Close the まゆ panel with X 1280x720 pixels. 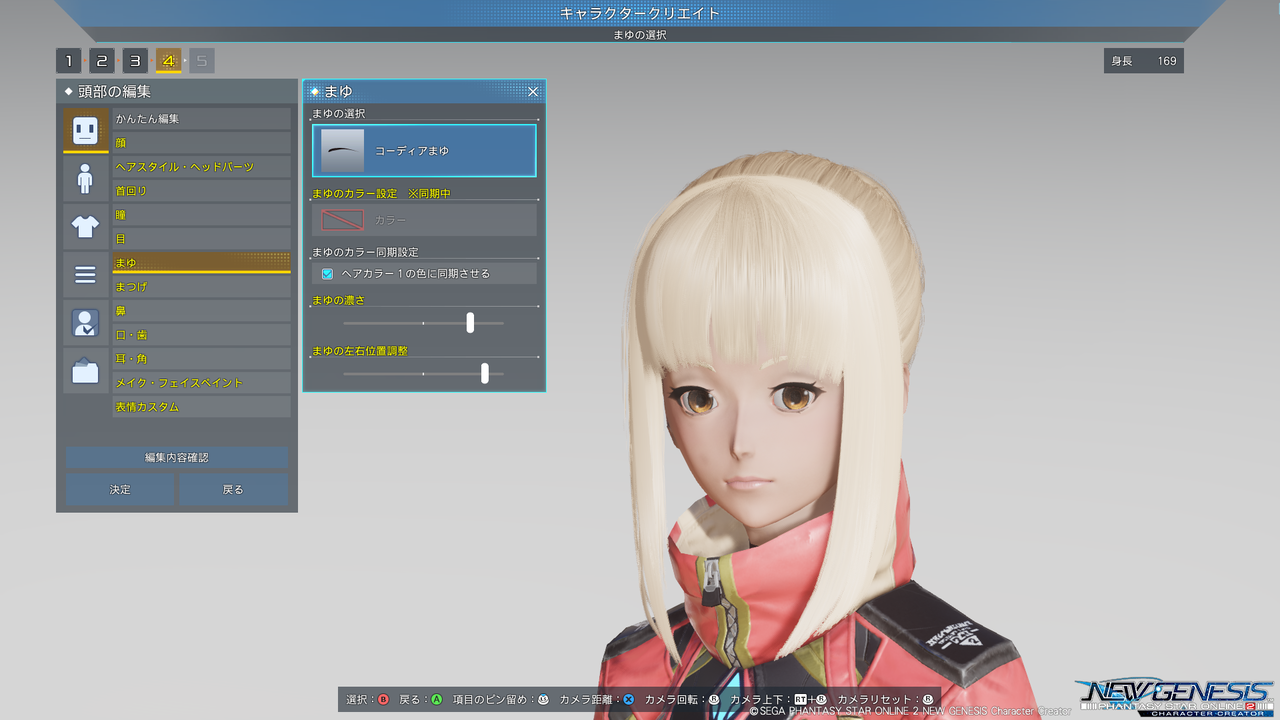(x=533, y=92)
